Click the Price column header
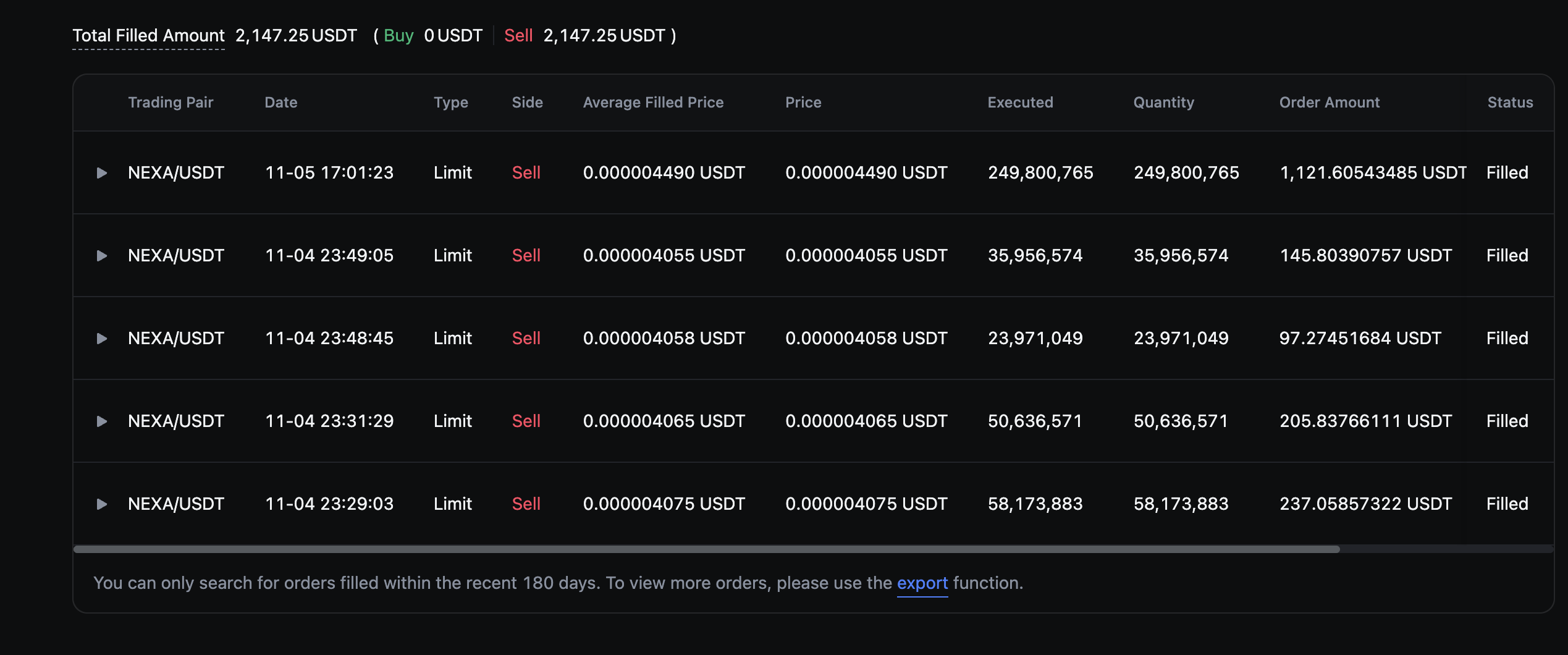This screenshot has height=655, width=1568. pos(803,103)
